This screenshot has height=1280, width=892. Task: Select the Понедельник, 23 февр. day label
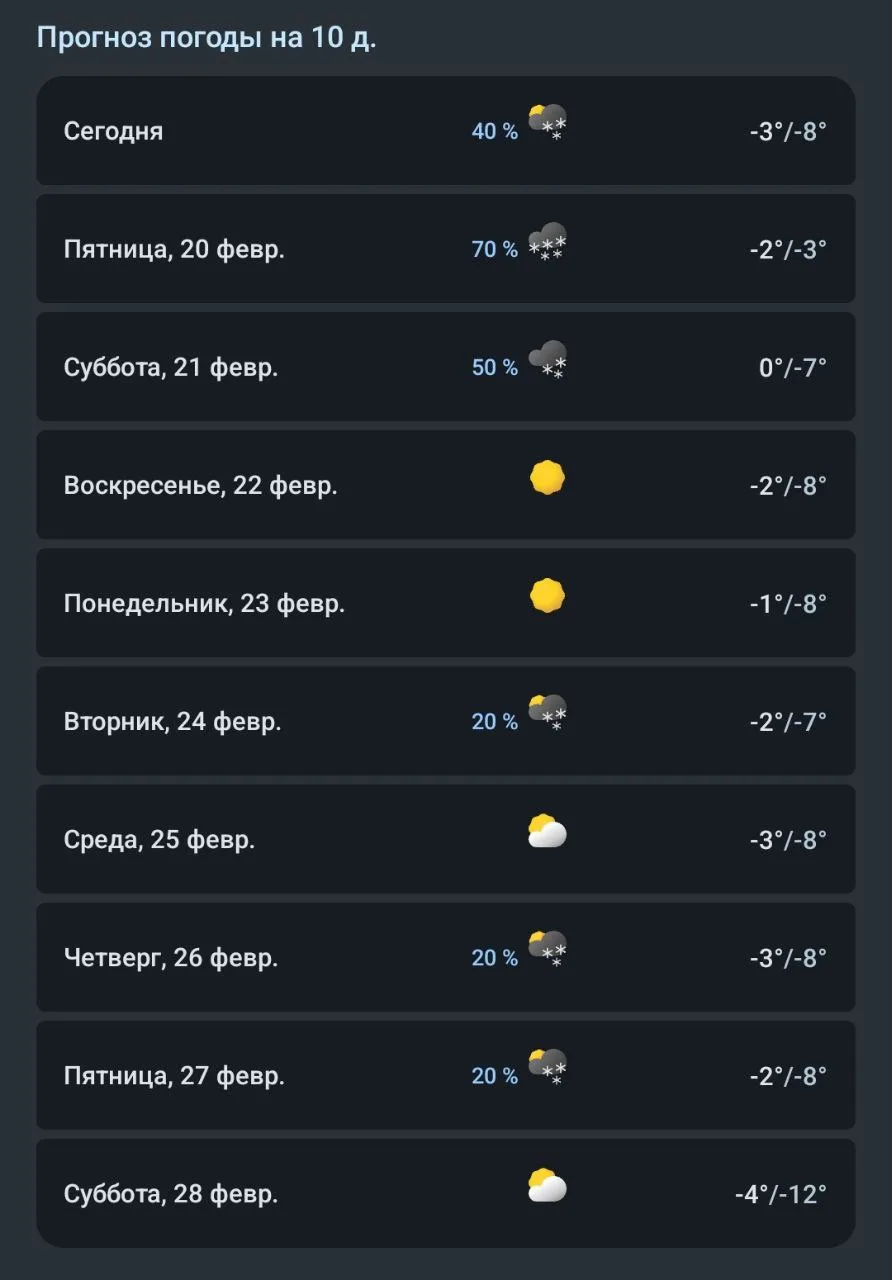coord(204,603)
